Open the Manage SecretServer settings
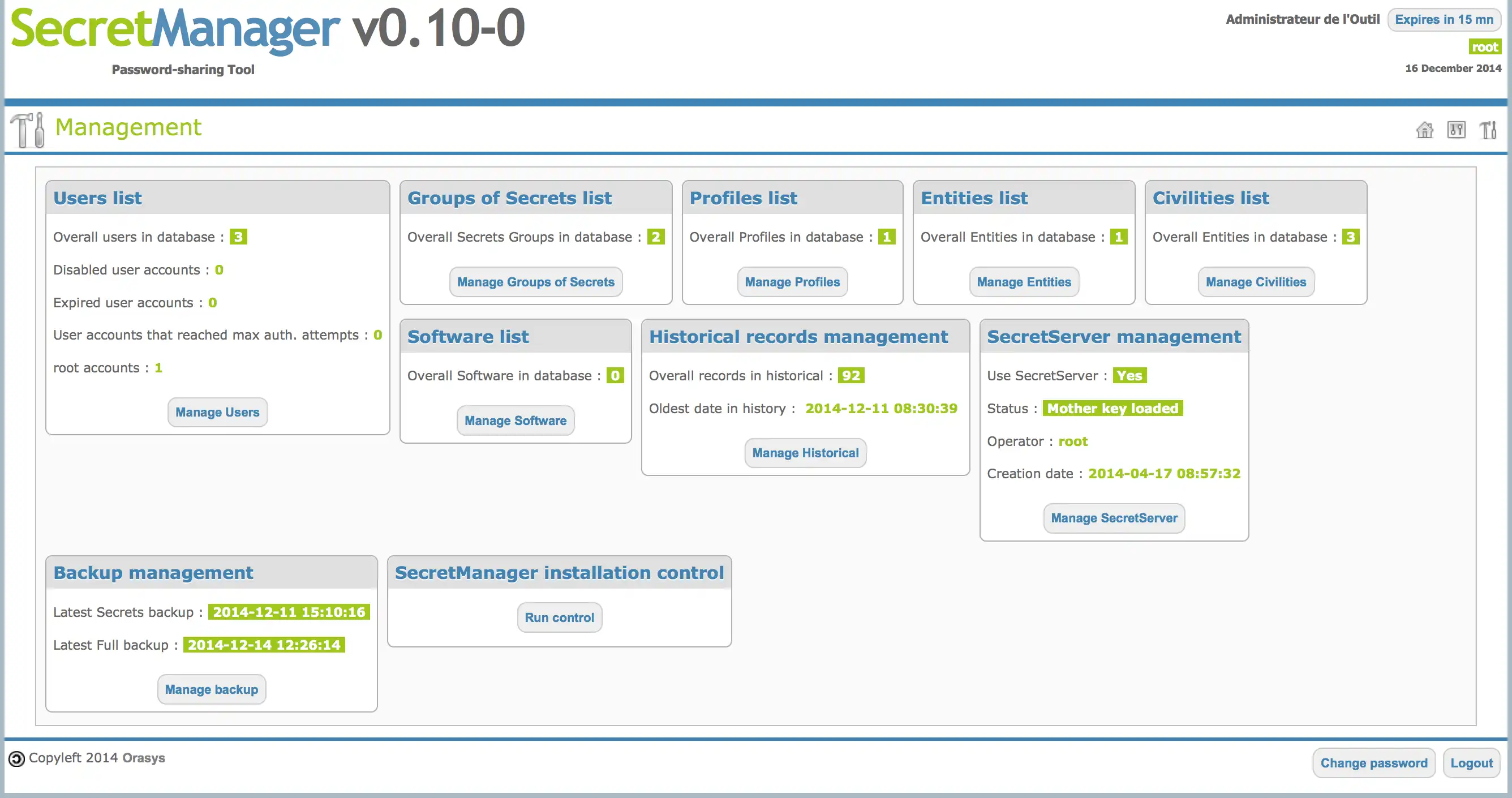Image resolution: width=1512 pixels, height=798 pixels. pyautogui.click(x=1114, y=517)
